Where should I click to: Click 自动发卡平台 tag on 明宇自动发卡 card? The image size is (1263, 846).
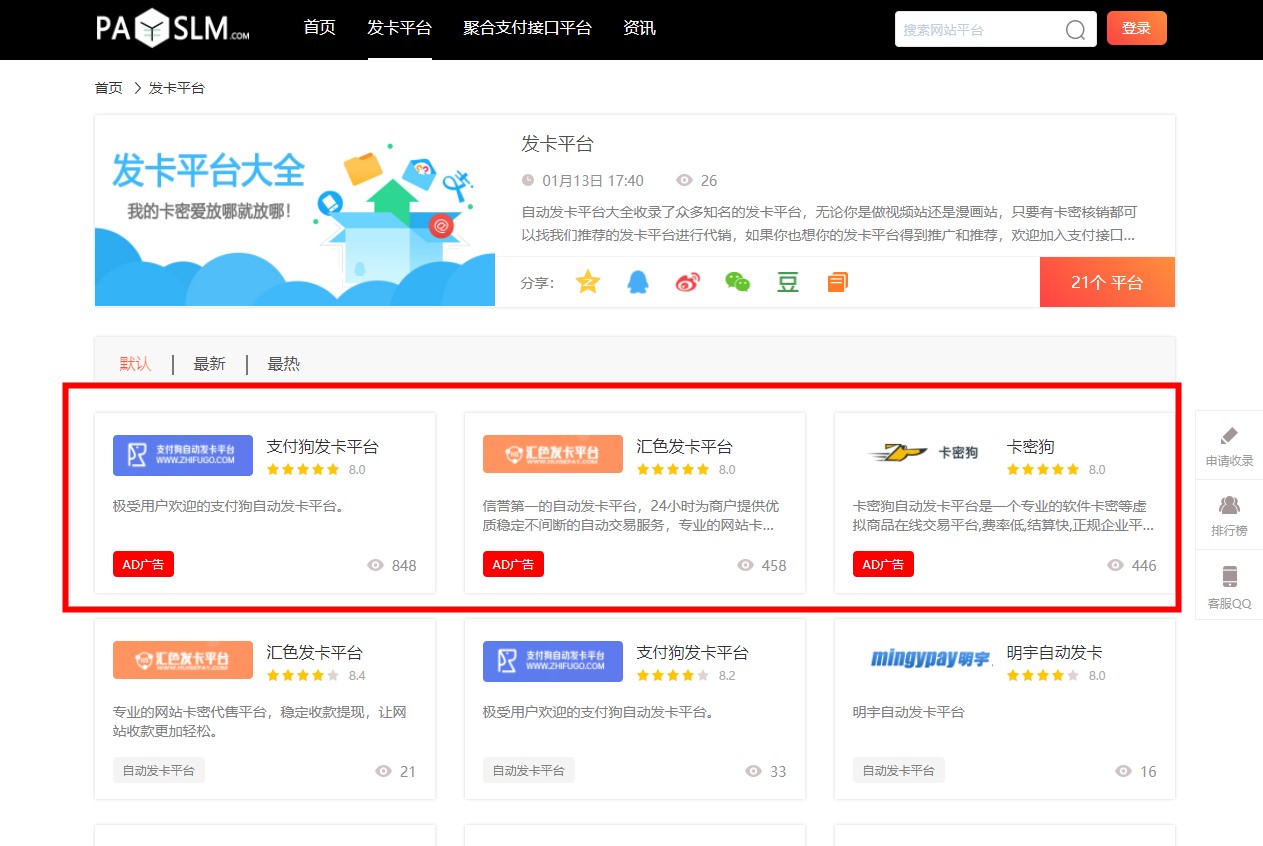899,771
